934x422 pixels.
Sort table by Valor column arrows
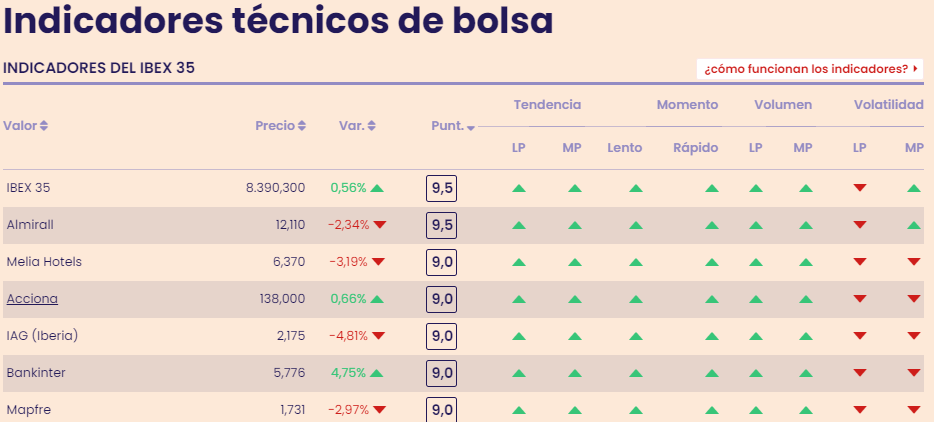pos(44,126)
